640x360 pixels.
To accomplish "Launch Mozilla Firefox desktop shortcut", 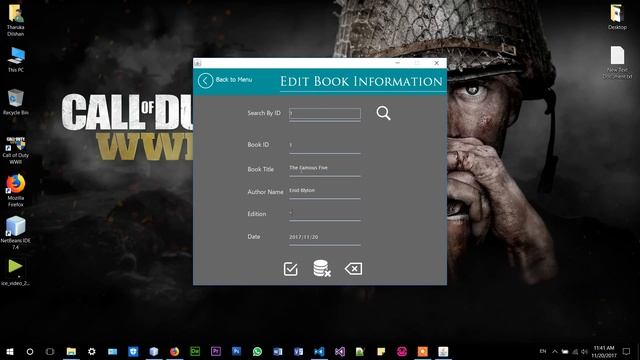I will pos(16,191).
